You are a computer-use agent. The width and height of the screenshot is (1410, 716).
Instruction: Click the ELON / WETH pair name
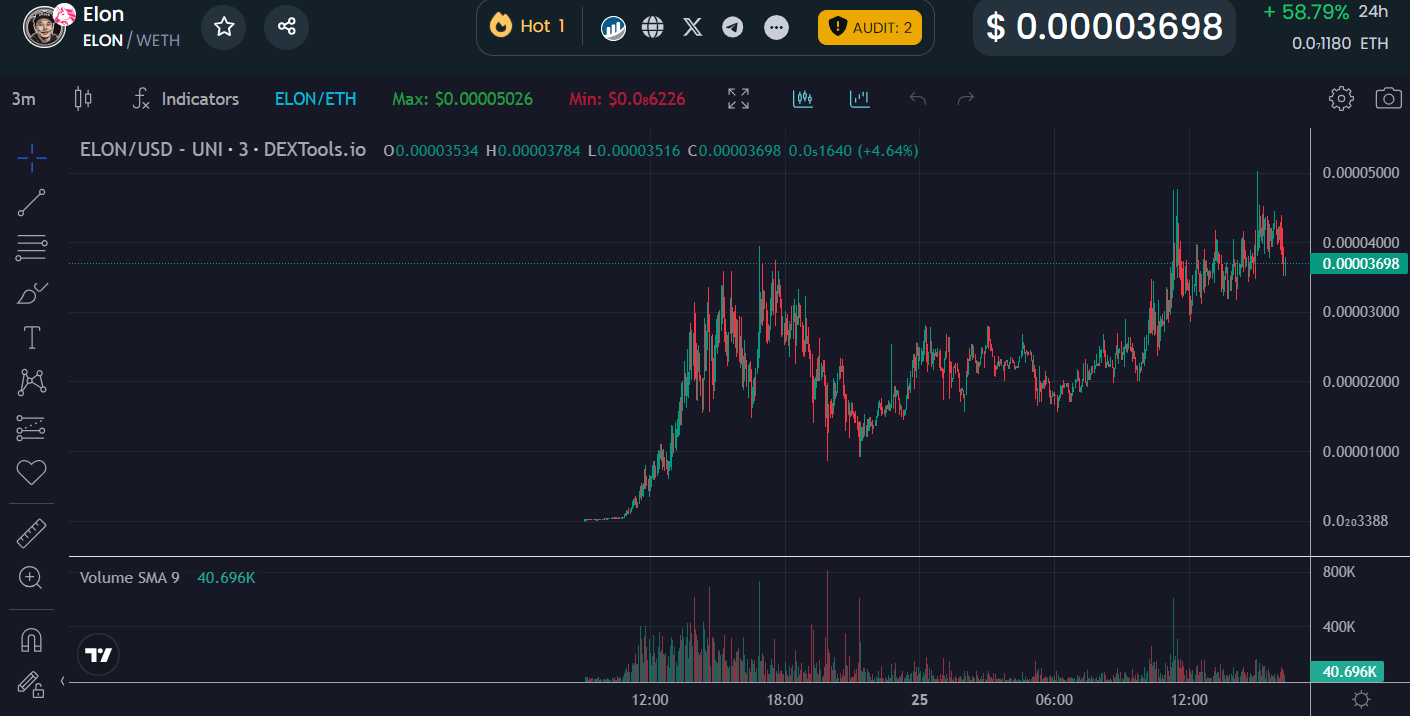(131, 40)
